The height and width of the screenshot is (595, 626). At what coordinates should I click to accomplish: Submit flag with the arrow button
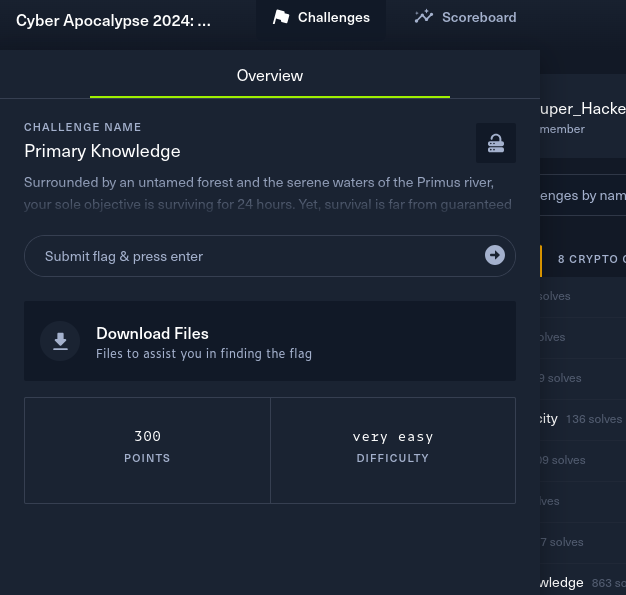point(495,255)
